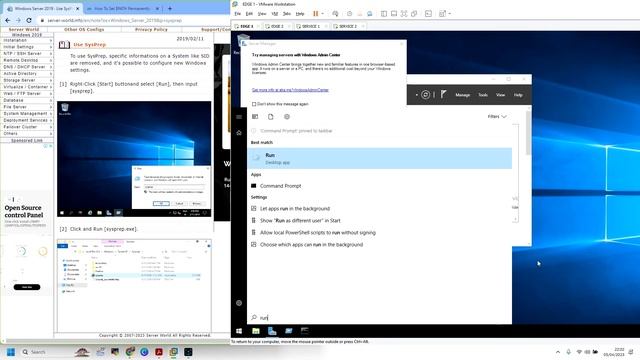Click the hamburger menu icon in Start search sidebar
Image resolution: width=640 pixels, height=360 pixels.
(239, 117)
